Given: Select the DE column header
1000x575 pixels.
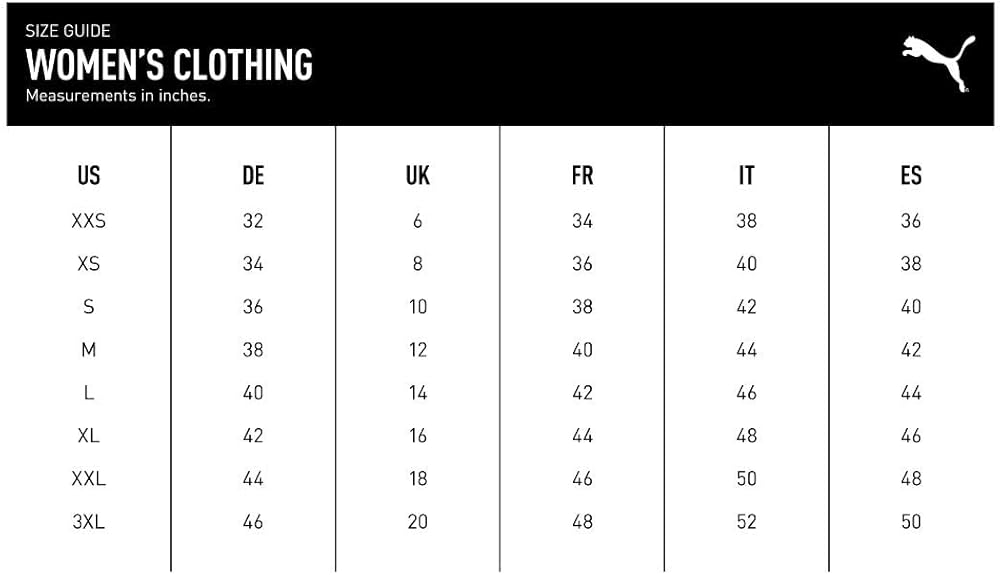Looking at the screenshot, I should [253, 175].
